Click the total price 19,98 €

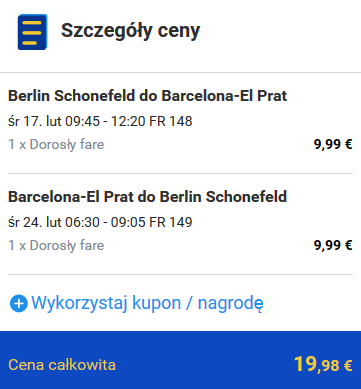point(323,364)
